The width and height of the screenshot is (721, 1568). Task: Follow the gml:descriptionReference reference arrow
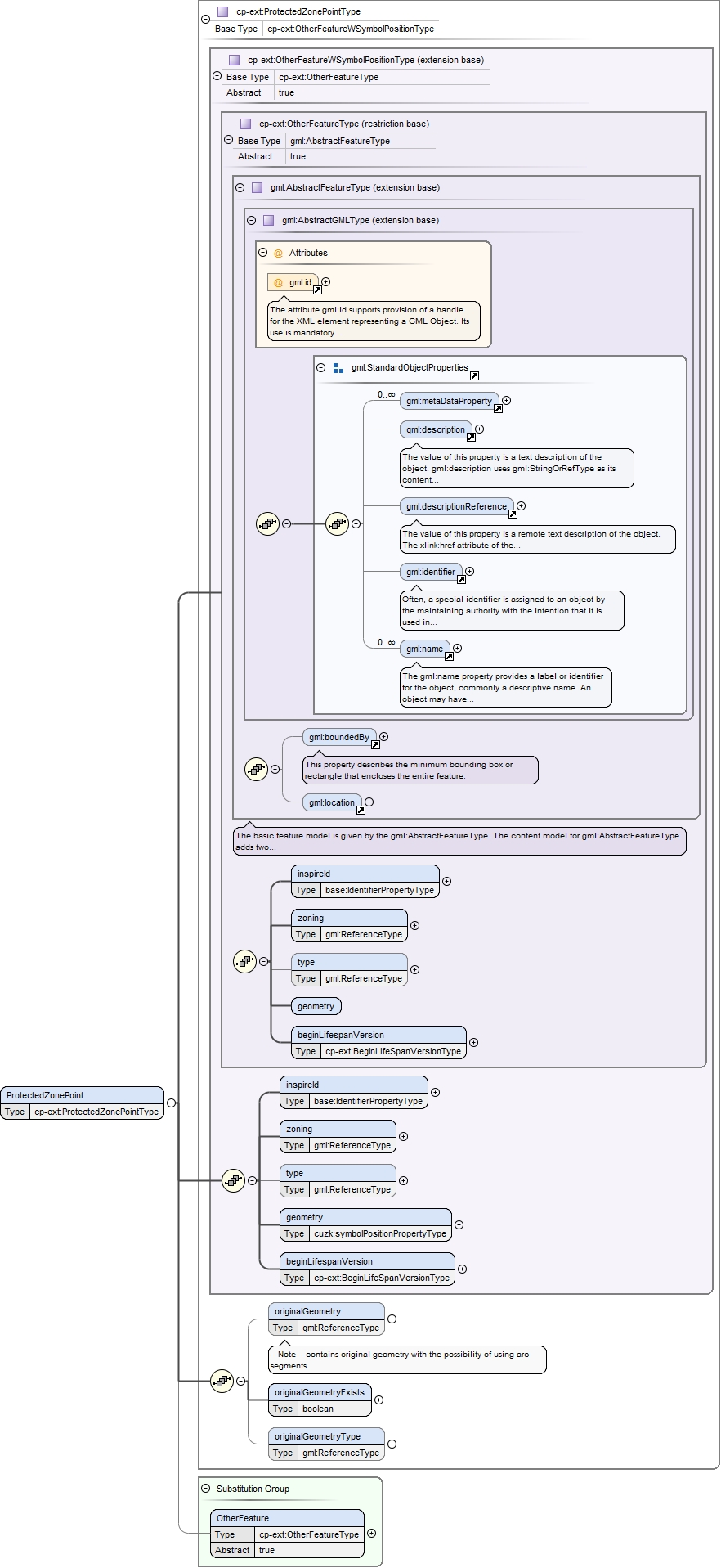pyautogui.click(x=513, y=514)
